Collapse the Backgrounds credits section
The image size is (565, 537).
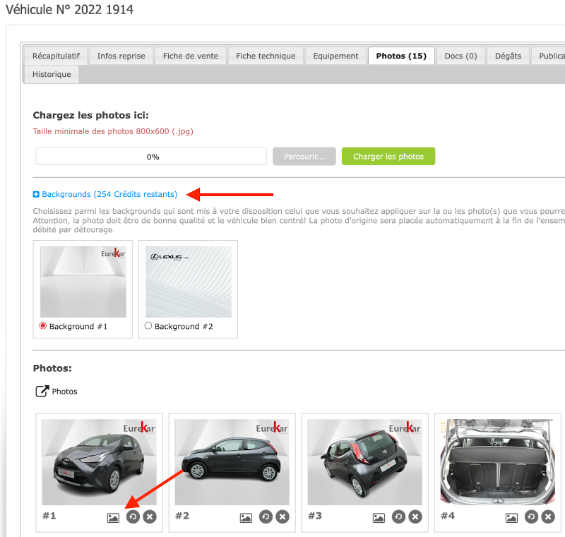click(x=36, y=194)
